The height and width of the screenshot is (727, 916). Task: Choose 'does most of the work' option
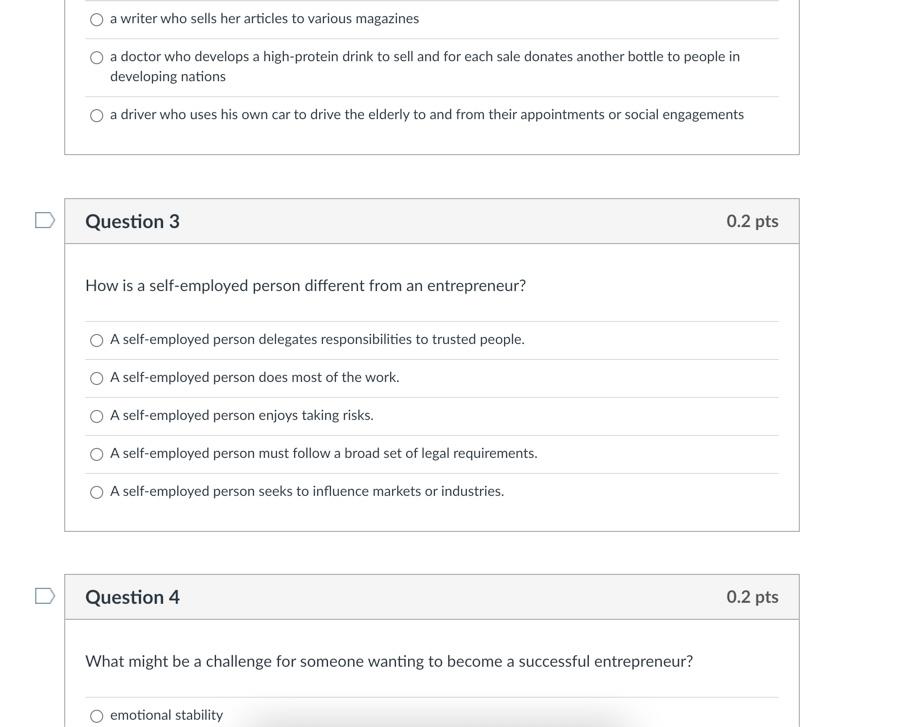[96, 378]
